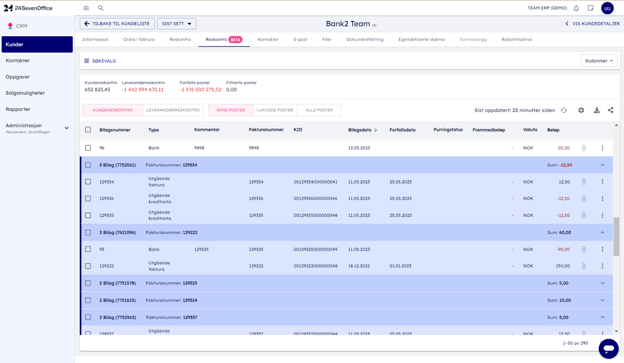Image resolution: width=624 pixels, height=363 pixels.
Task: Click Vis kundedetaljer link
Action: pos(593,24)
